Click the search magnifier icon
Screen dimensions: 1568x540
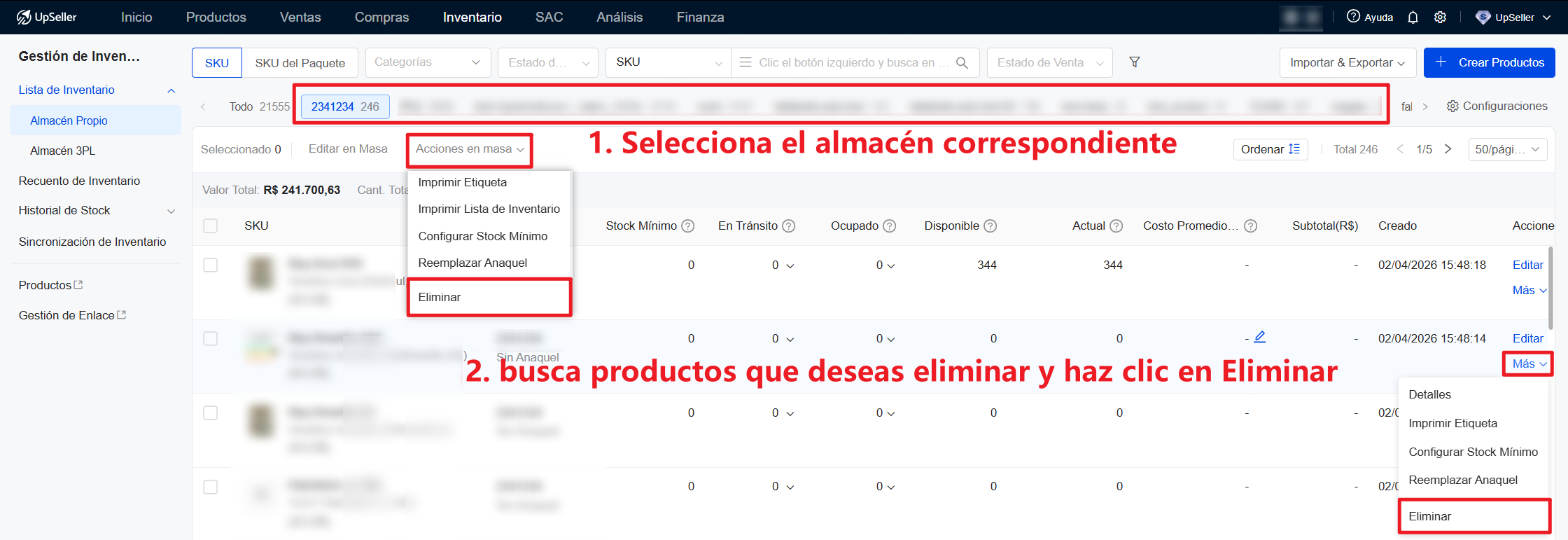coord(962,63)
